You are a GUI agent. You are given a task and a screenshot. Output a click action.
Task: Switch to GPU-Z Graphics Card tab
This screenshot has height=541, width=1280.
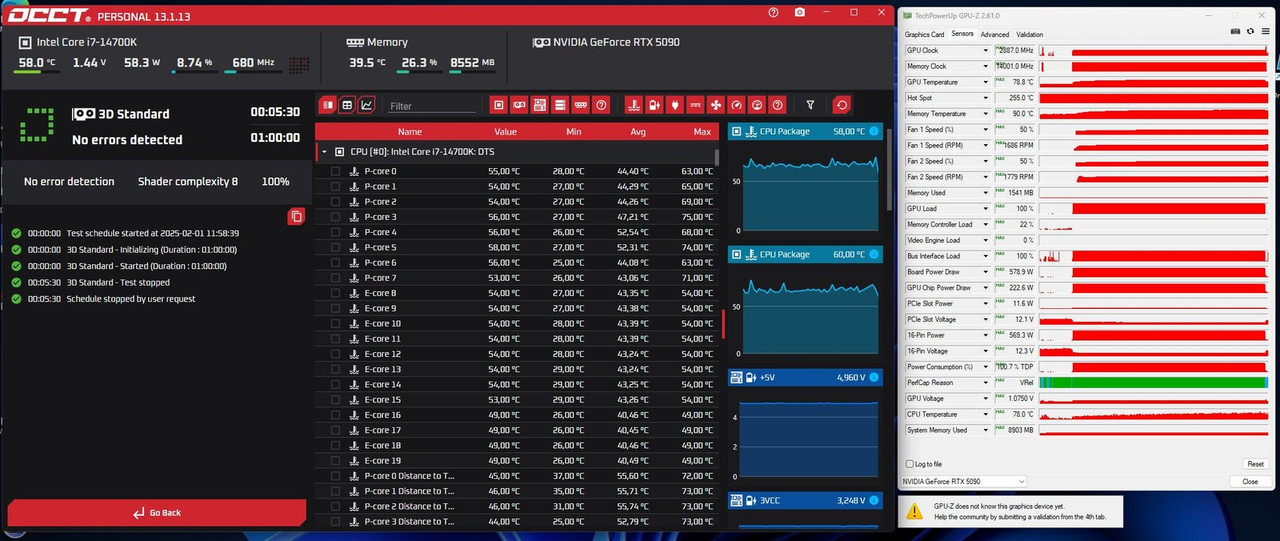tap(924, 34)
